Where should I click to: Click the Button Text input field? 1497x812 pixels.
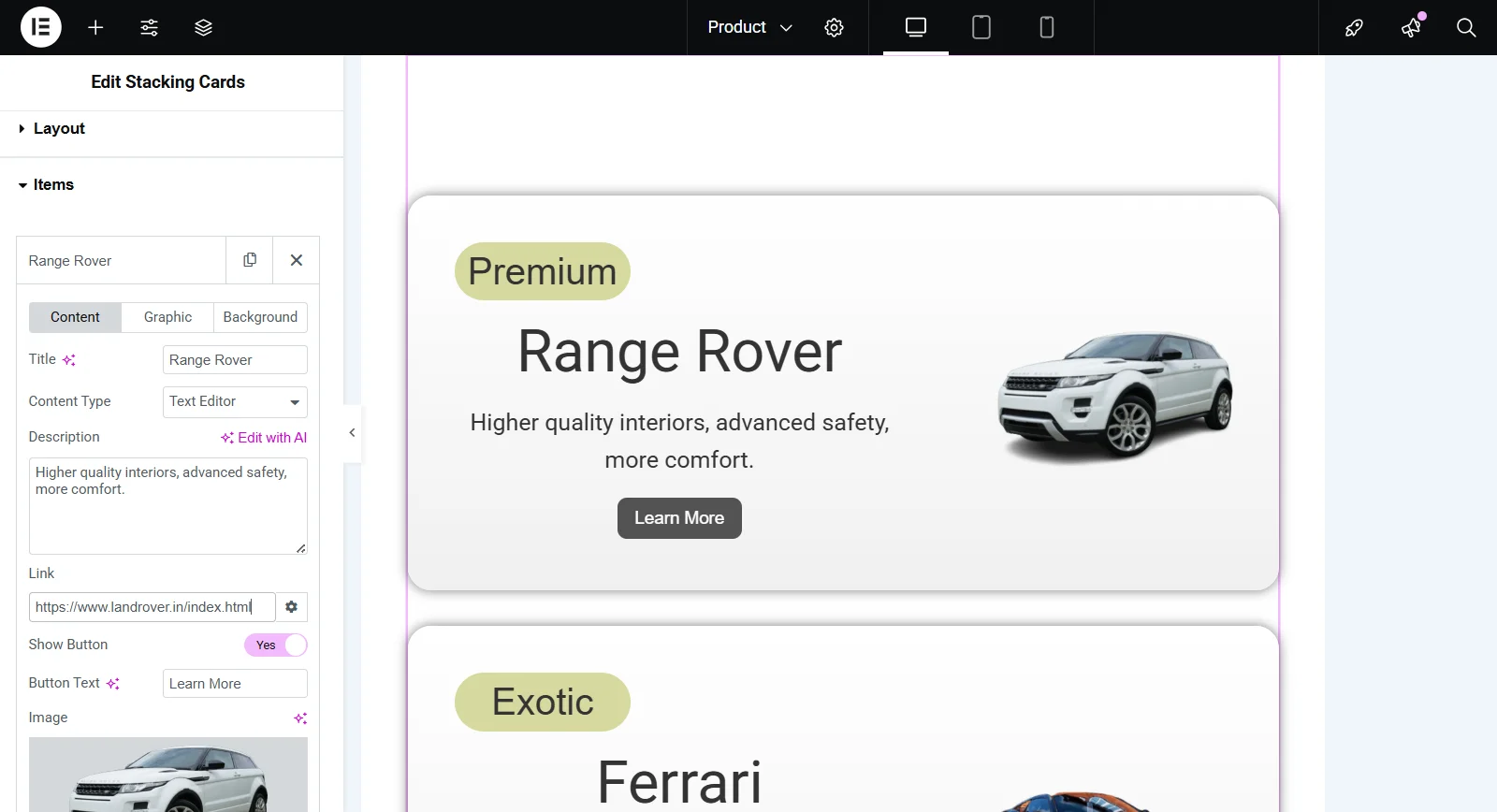[235, 684]
